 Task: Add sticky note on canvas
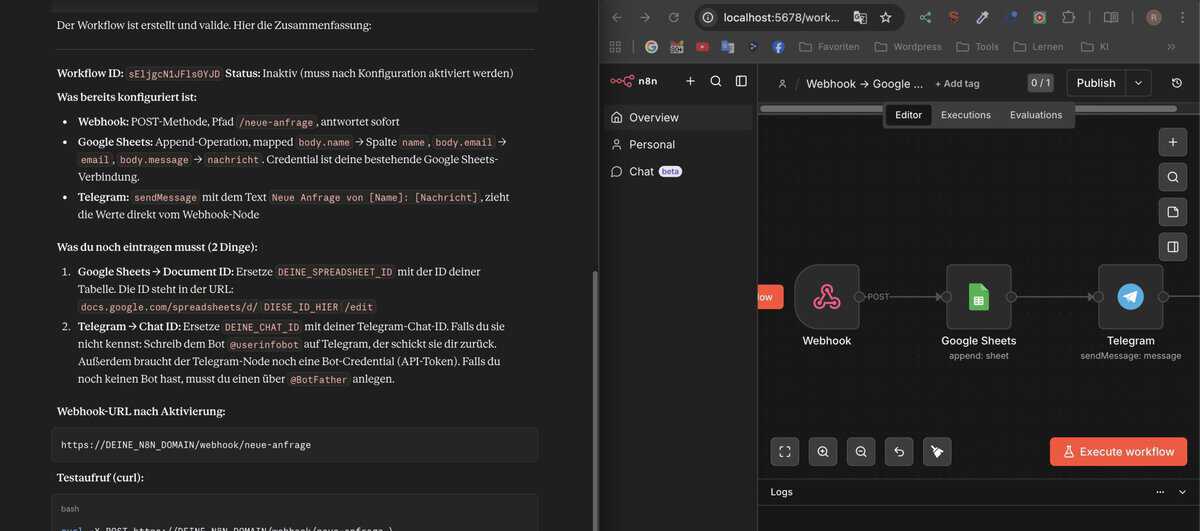[x=1173, y=212]
